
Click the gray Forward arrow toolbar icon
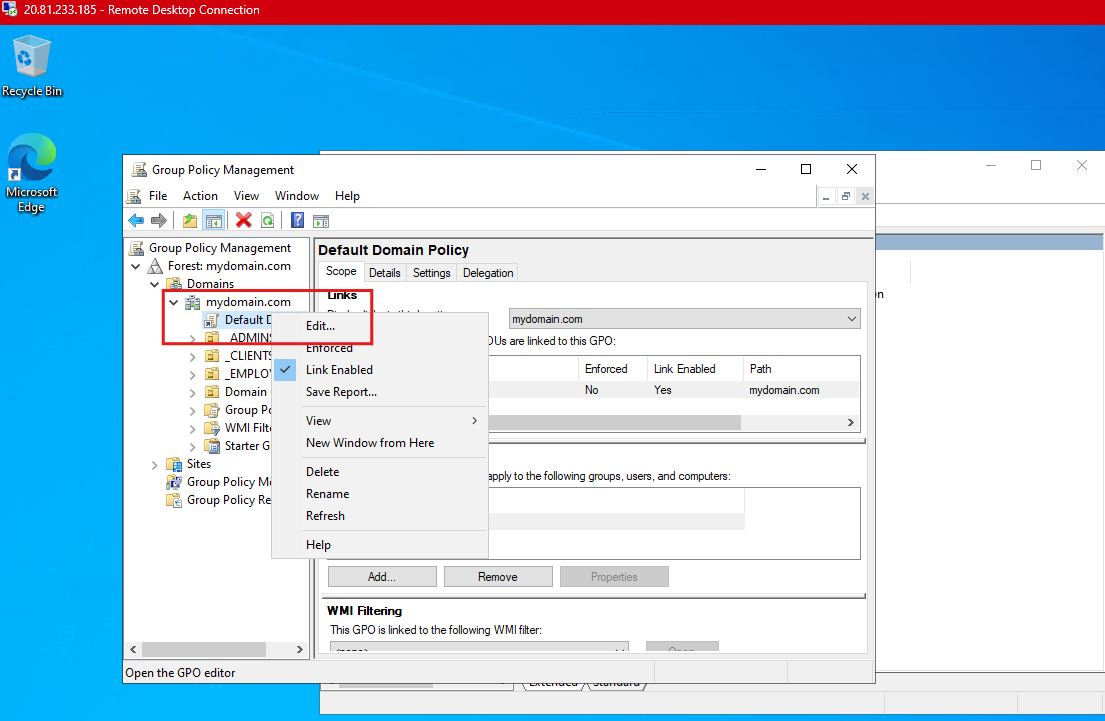click(x=159, y=221)
